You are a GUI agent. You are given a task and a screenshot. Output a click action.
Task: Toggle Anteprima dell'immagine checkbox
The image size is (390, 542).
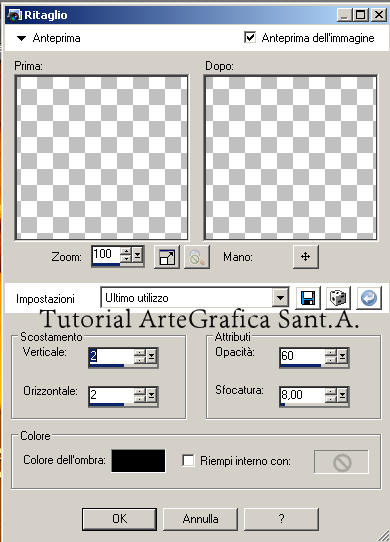tap(250, 37)
